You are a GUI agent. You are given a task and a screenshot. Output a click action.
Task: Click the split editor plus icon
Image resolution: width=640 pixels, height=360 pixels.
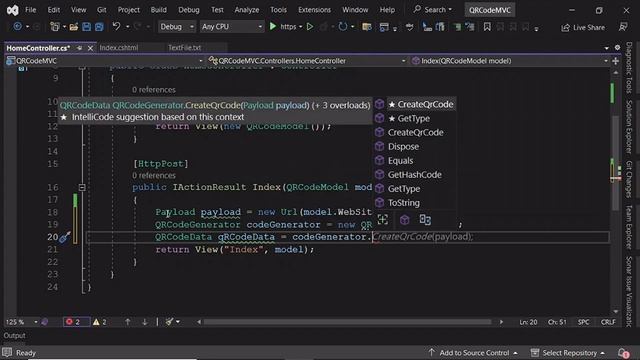[x=616, y=61]
